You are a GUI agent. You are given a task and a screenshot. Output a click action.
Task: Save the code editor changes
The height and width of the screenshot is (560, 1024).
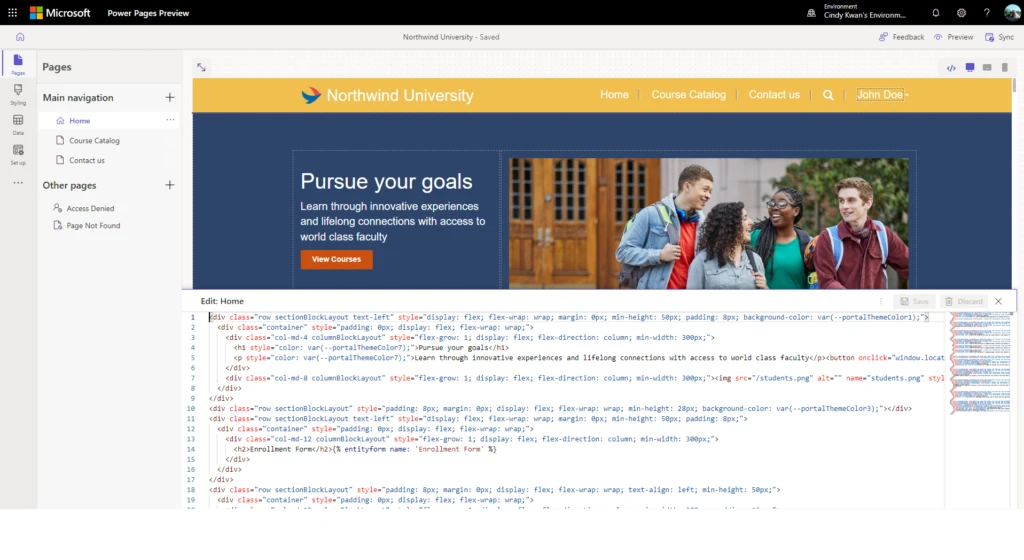click(x=914, y=302)
